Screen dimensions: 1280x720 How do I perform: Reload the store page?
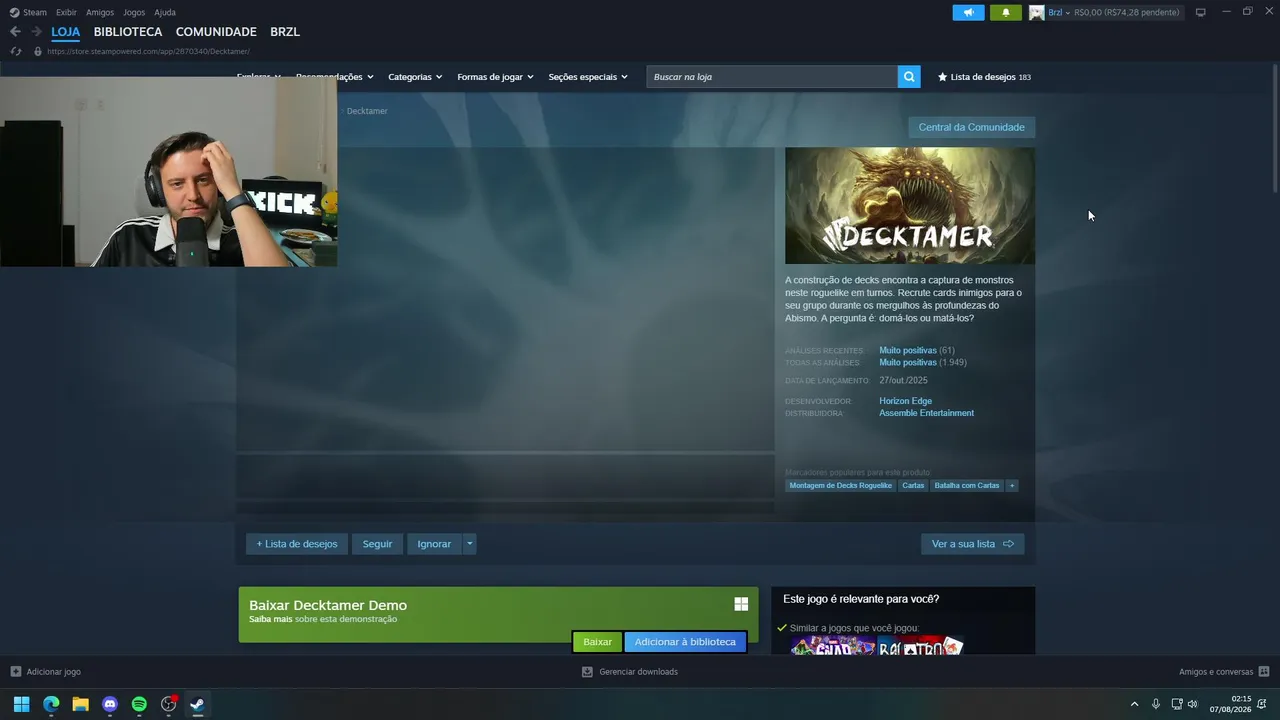pyautogui.click(x=16, y=51)
